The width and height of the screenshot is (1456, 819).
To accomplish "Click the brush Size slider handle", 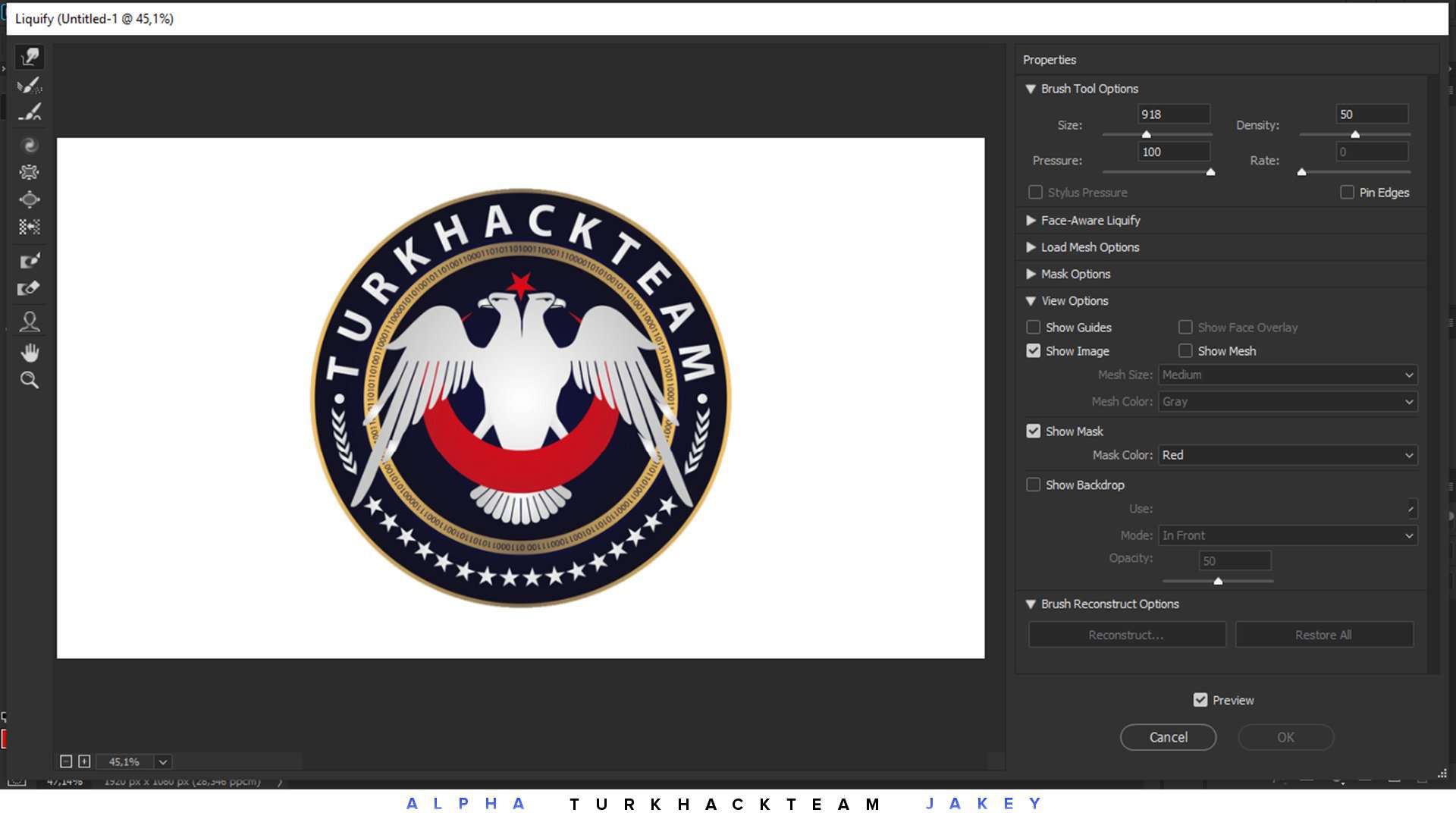I will pyautogui.click(x=1146, y=135).
